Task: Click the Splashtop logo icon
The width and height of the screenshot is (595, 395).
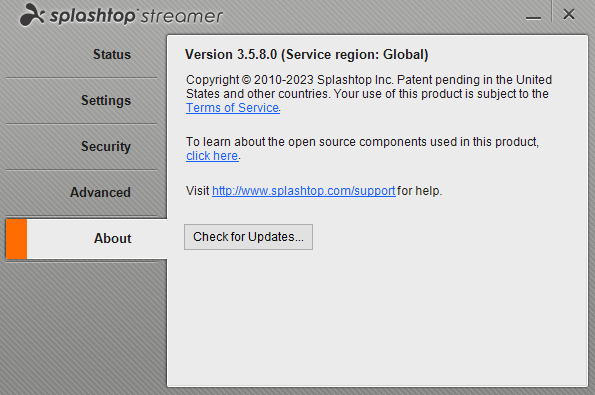Action: [x=32, y=15]
